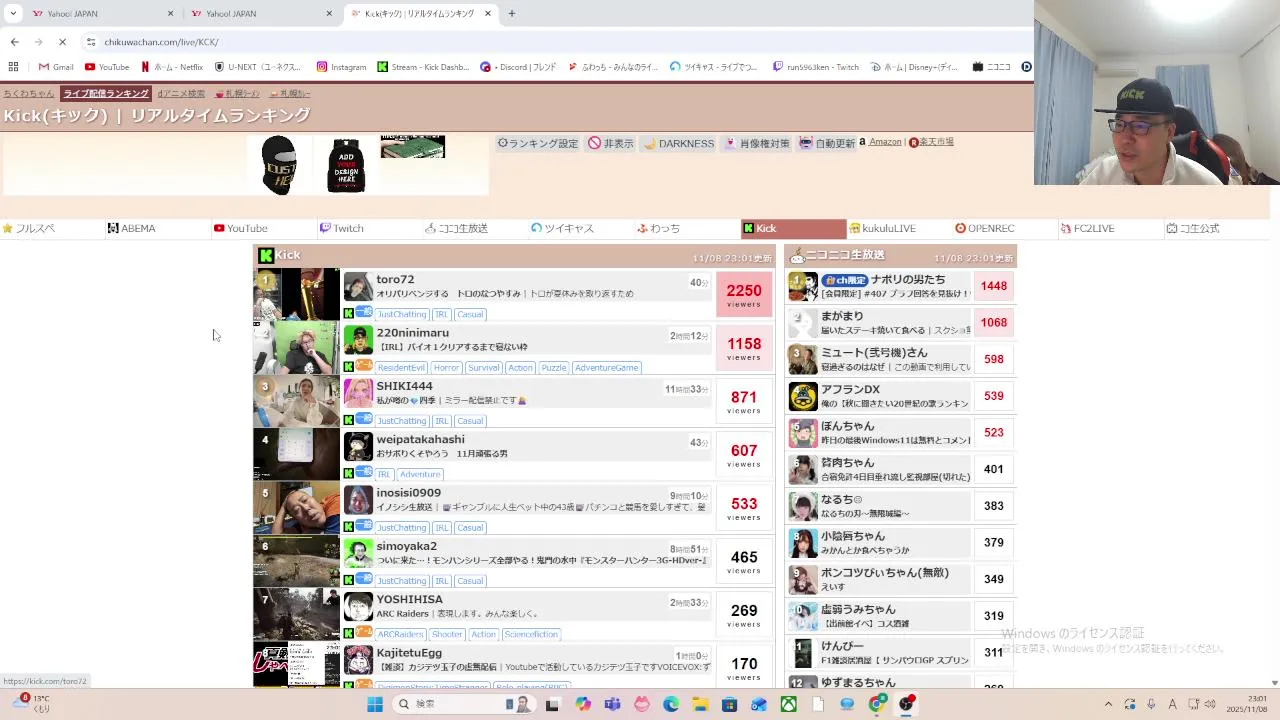This screenshot has height=720, width=1280.
Task: Select Twitch platform tab
Action: click(370, 228)
